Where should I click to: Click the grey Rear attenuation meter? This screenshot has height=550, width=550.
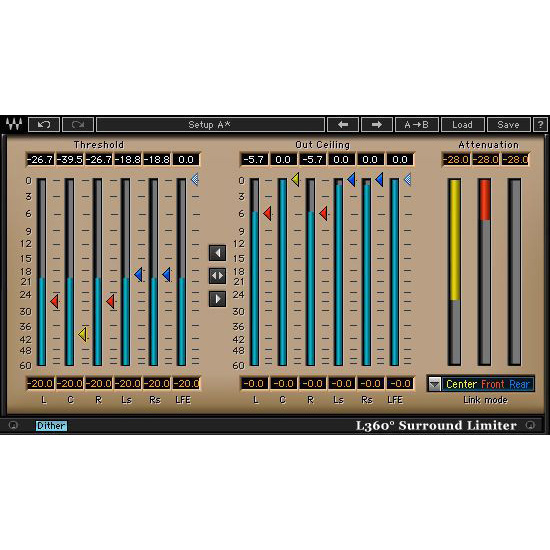click(515, 272)
